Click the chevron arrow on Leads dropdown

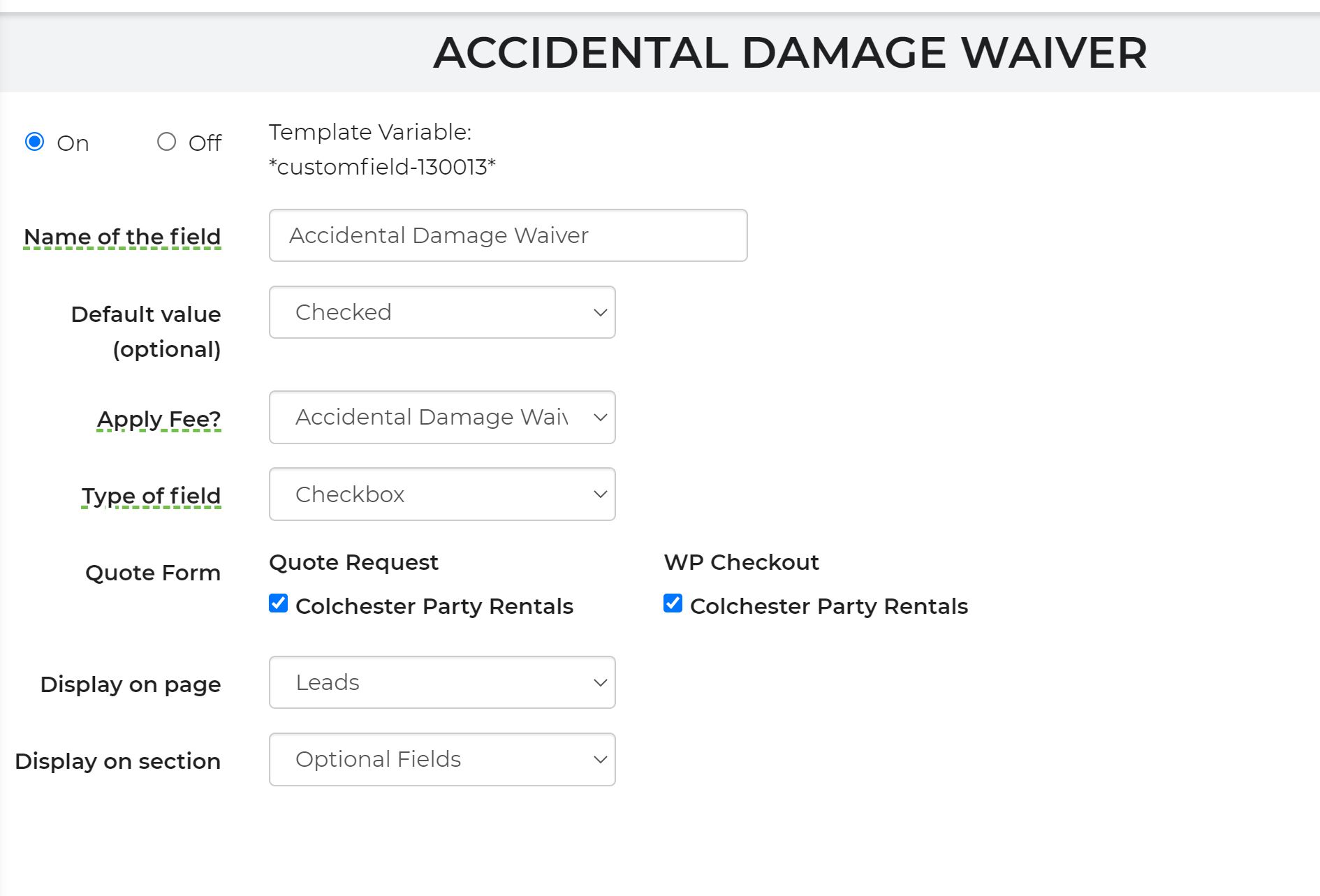click(x=600, y=682)
